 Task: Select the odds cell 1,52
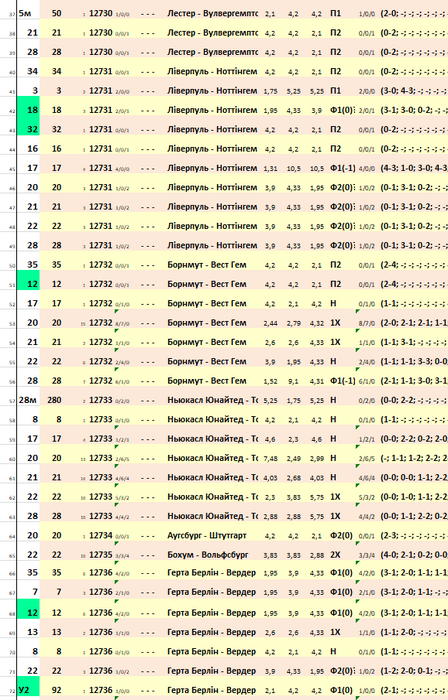coord(270,381)
